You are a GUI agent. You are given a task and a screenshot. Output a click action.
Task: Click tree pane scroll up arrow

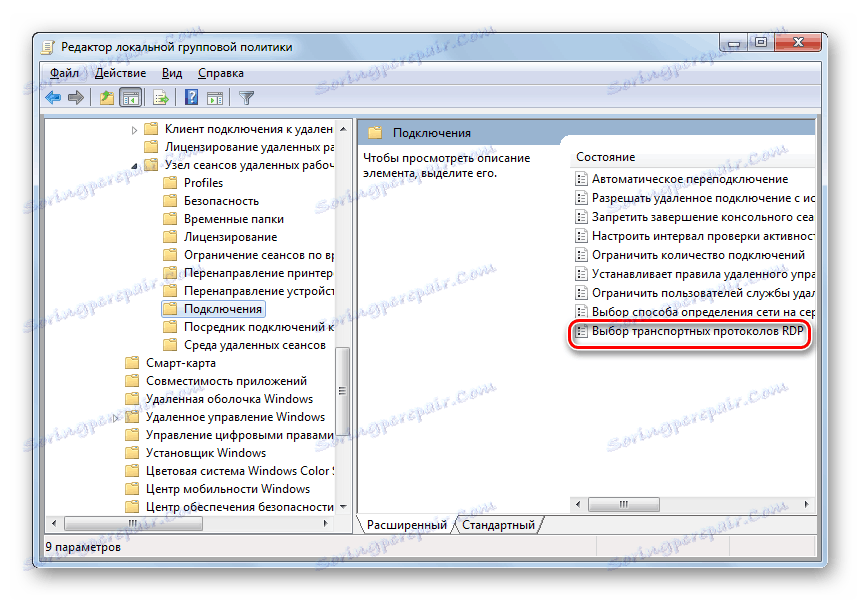point(343,129)
